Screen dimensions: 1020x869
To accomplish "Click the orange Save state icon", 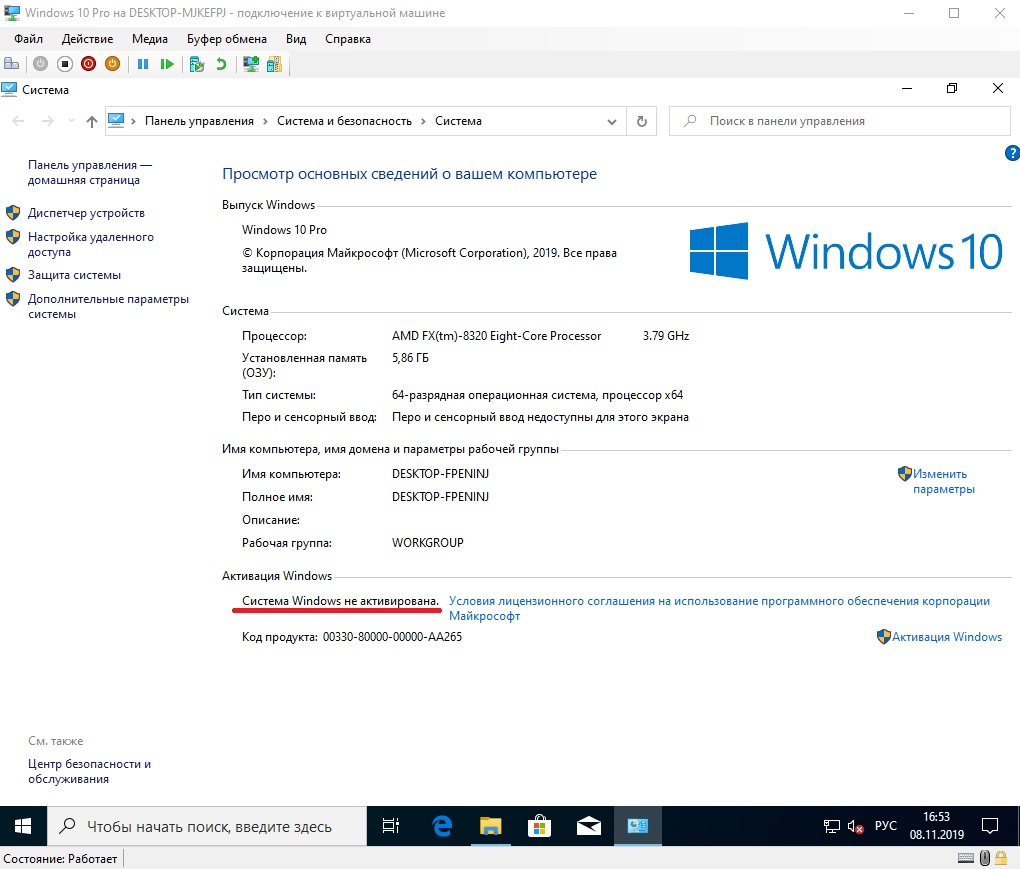I will tap(112, 64).
